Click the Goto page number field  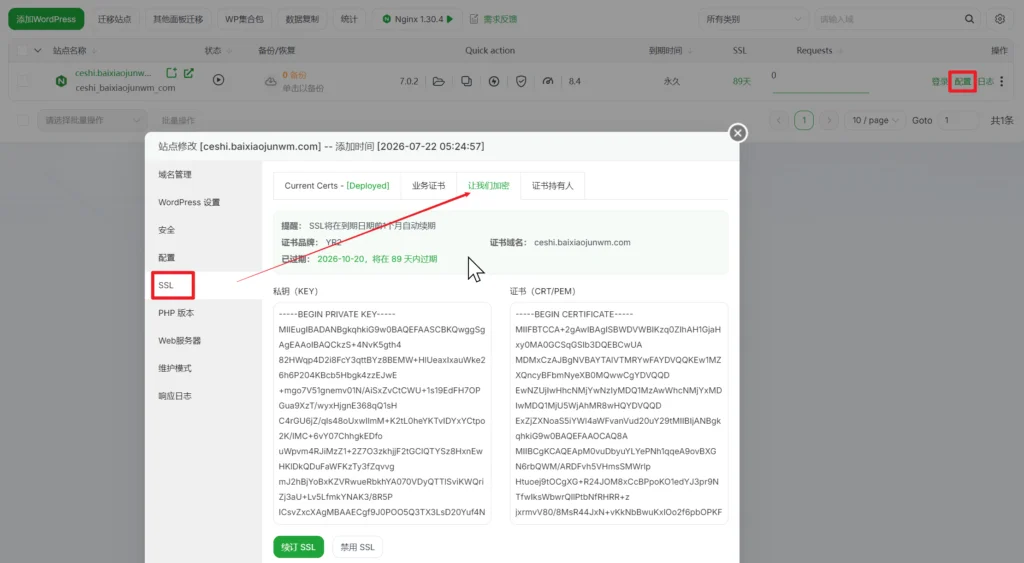pos(959,120)
